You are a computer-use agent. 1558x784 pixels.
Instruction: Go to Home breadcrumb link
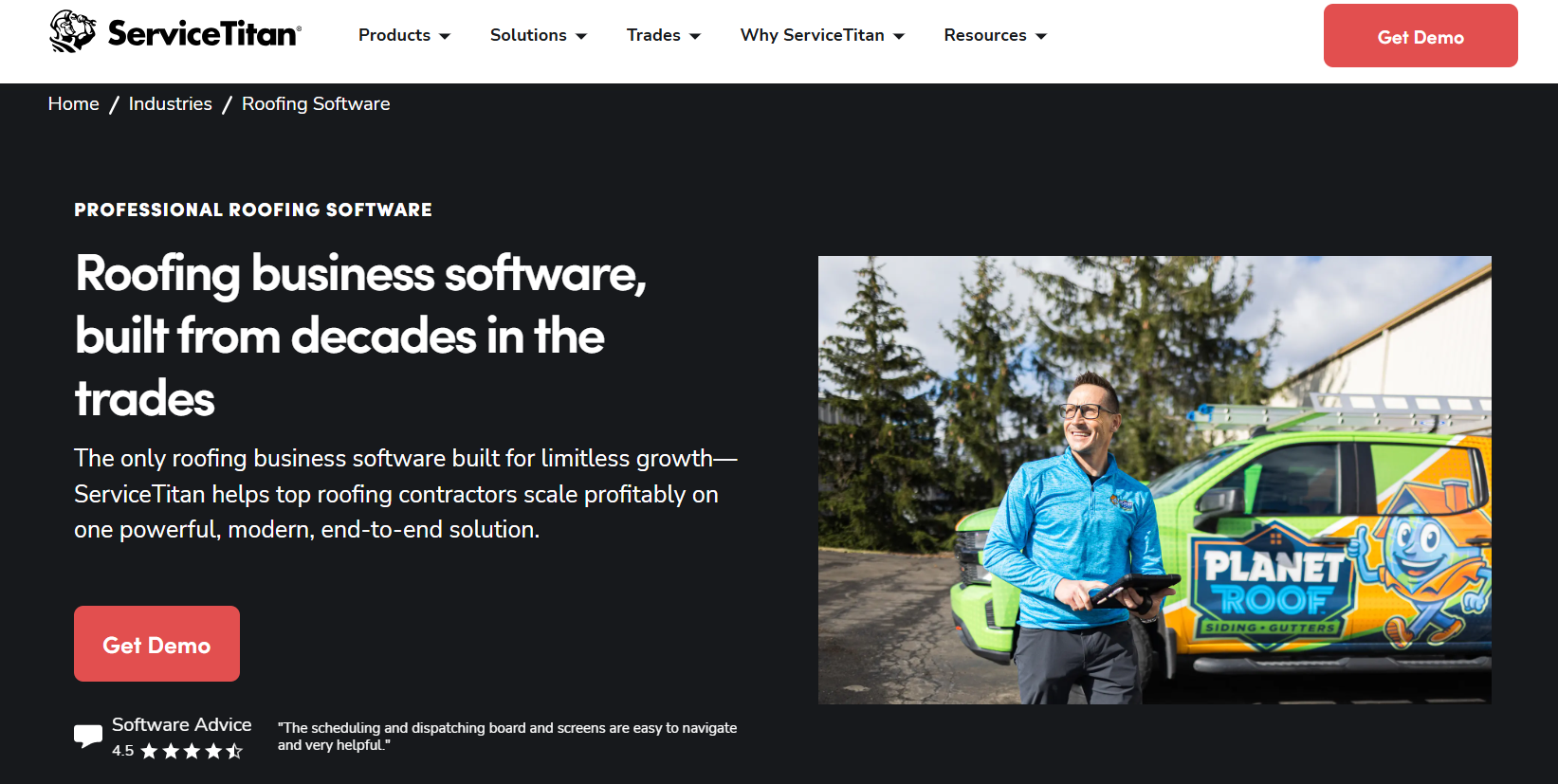74,103
